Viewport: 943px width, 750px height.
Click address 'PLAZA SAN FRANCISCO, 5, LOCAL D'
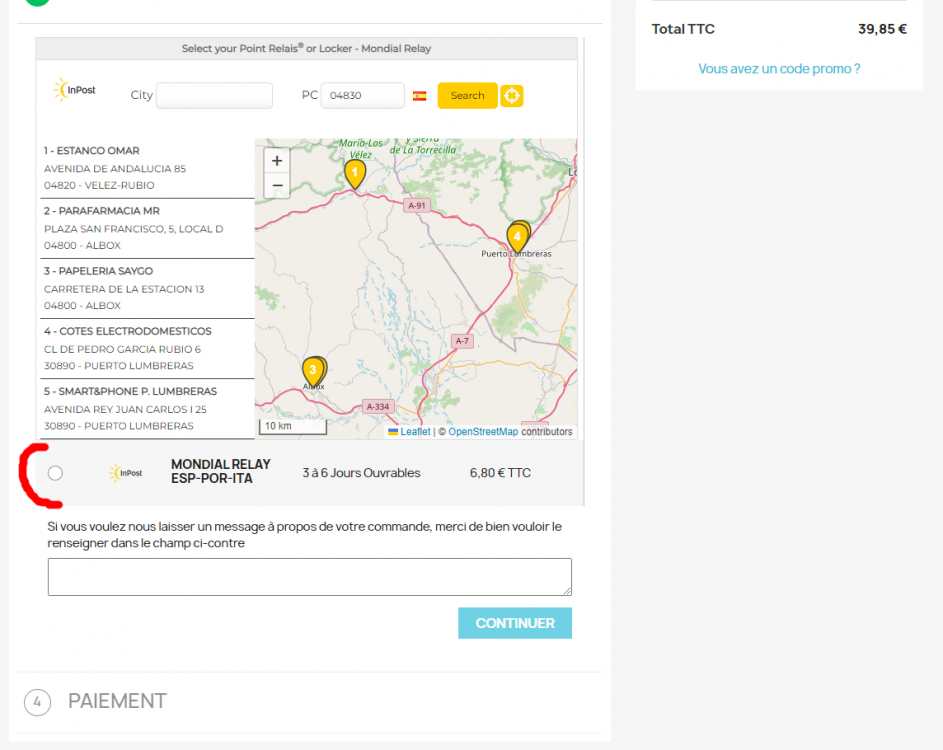point(134,229)
